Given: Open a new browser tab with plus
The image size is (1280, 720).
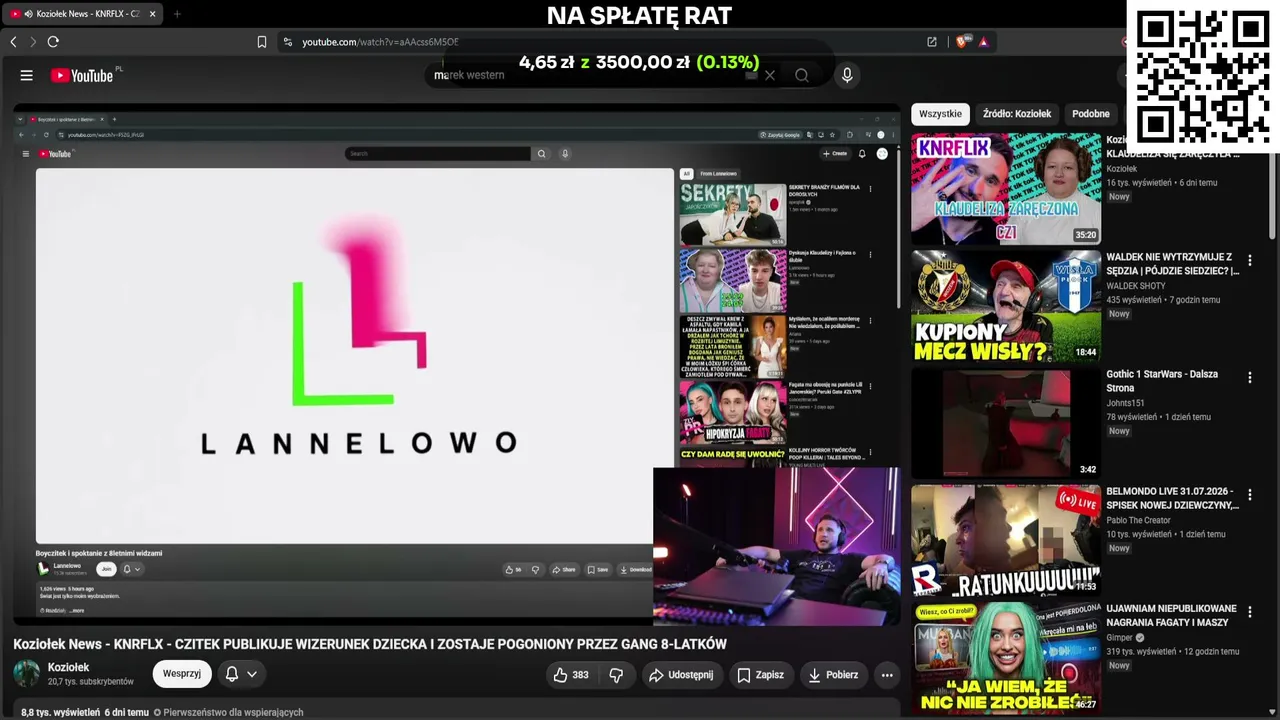Looking at the screenshot, I should click(x=177, y=14).
